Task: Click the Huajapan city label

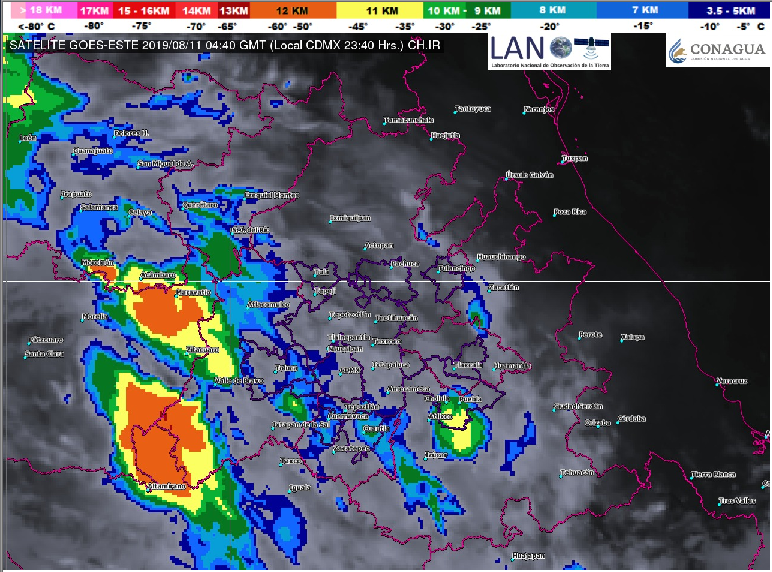Action: pyautogui.click(x=528, y=556)
